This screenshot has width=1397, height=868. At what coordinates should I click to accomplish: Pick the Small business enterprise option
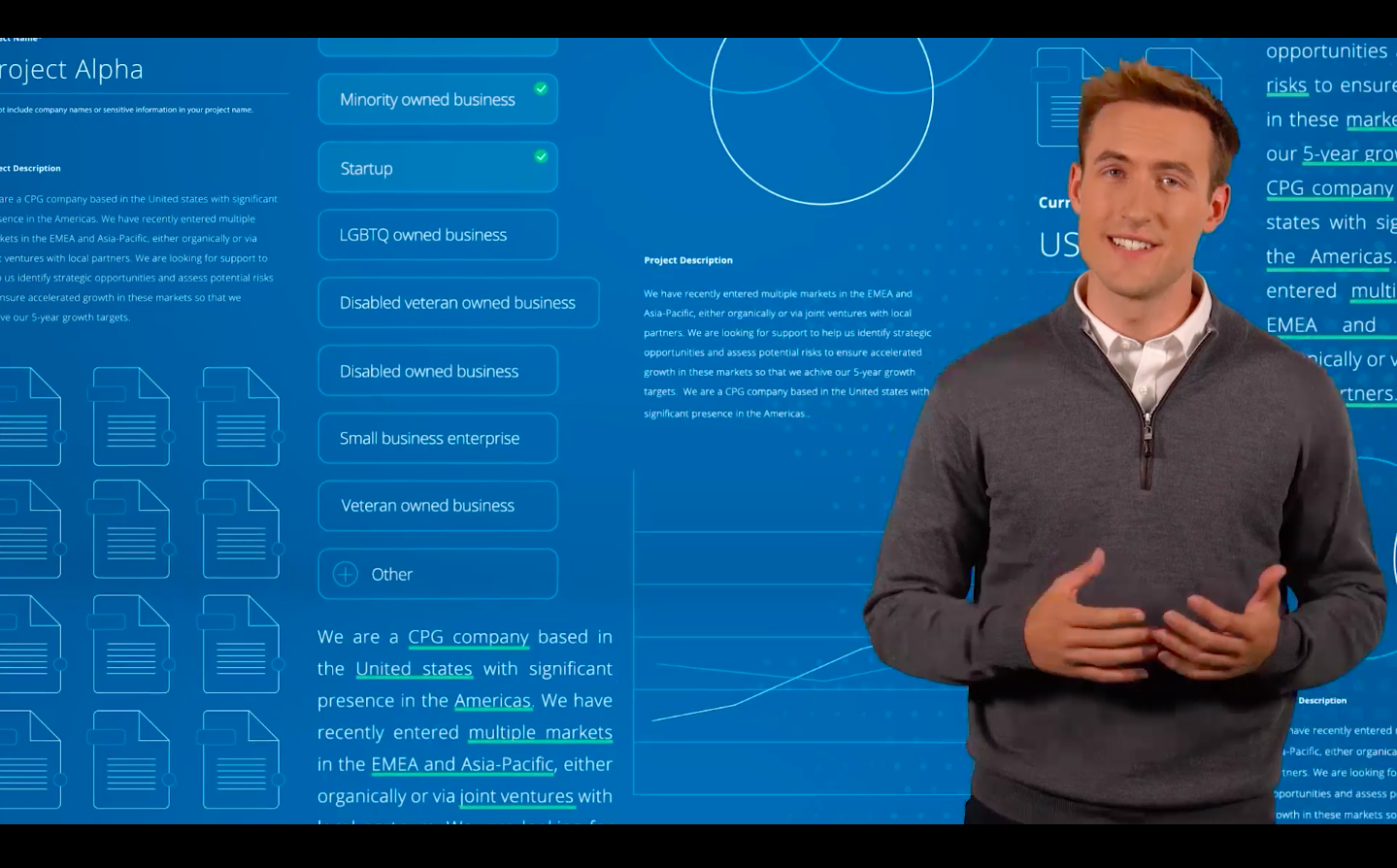point(438,439)
